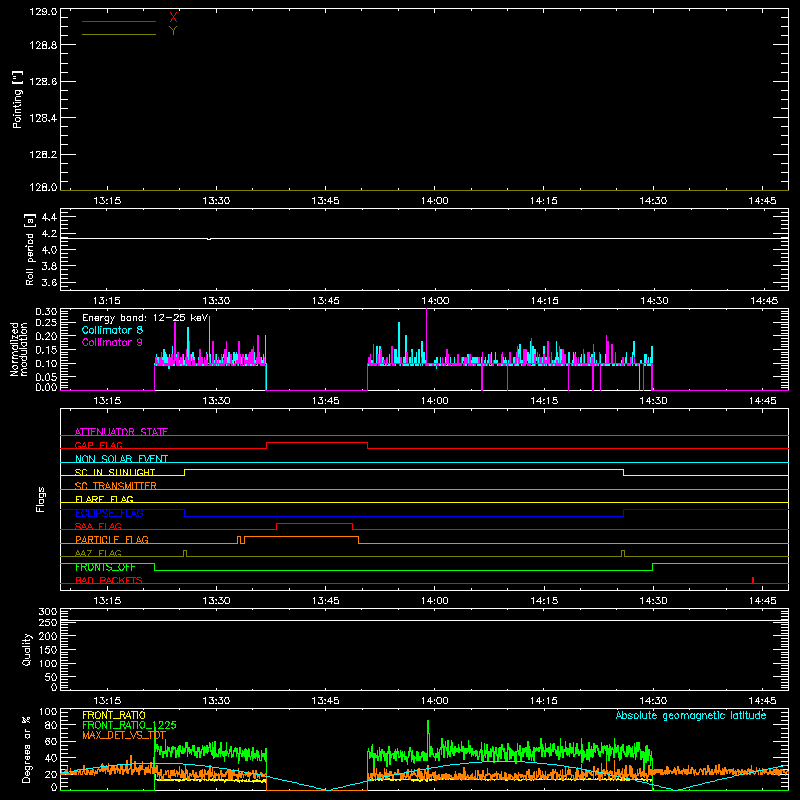Click the 'Pointing' vertical axis title
This screenshot has height=800, width=800.
pyautogui.click(x=18, y=99)
